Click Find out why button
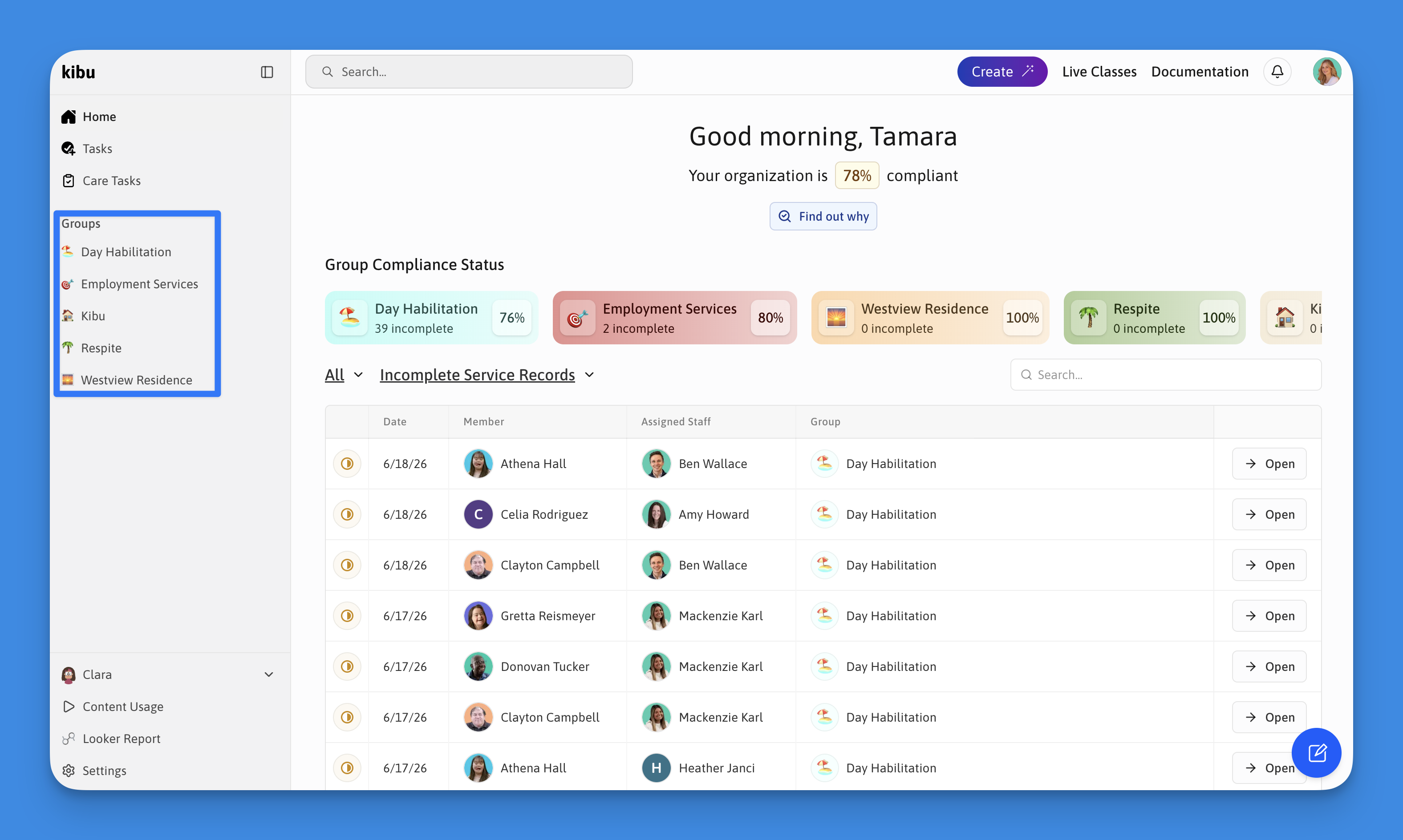 [823, 216]
